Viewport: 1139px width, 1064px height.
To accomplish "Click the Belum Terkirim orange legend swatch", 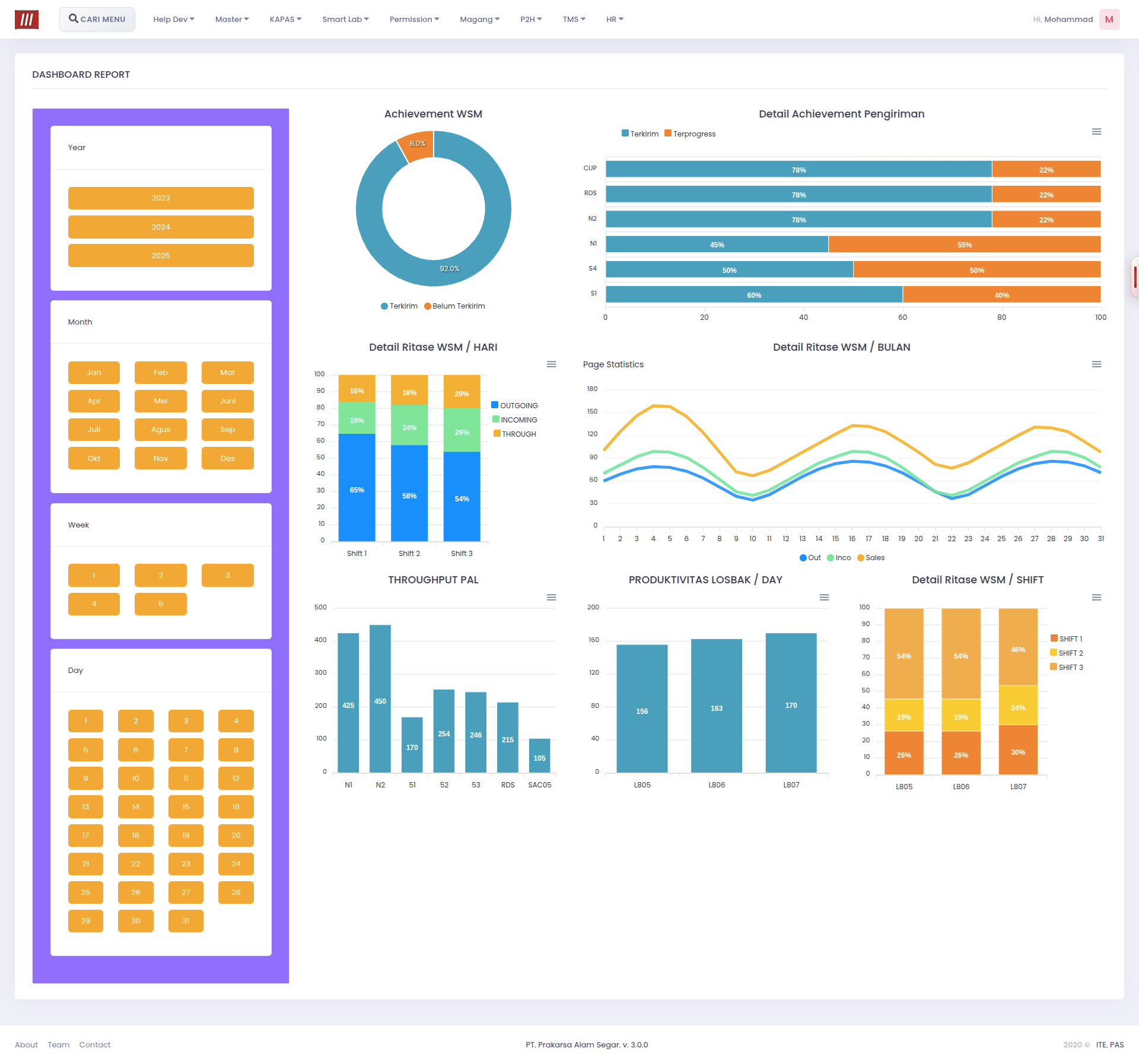I will click(428, 306).
